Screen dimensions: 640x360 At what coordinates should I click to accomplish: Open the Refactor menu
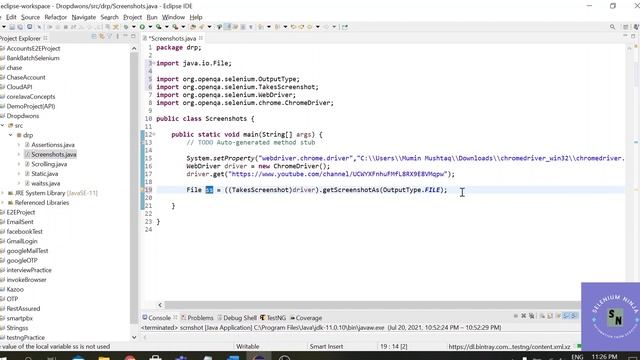56,17
